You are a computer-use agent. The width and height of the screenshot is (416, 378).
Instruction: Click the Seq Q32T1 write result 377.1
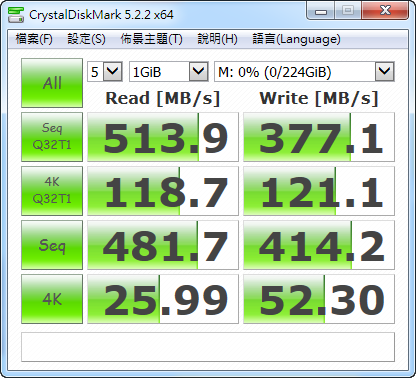[x=319, y=137]
